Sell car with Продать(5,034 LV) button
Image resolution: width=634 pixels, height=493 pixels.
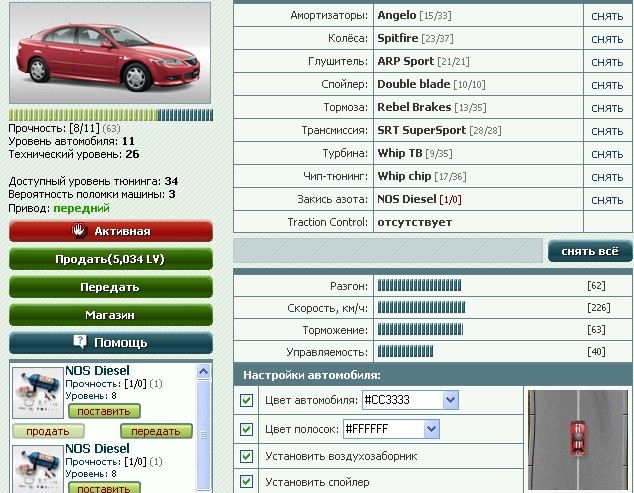111,259
